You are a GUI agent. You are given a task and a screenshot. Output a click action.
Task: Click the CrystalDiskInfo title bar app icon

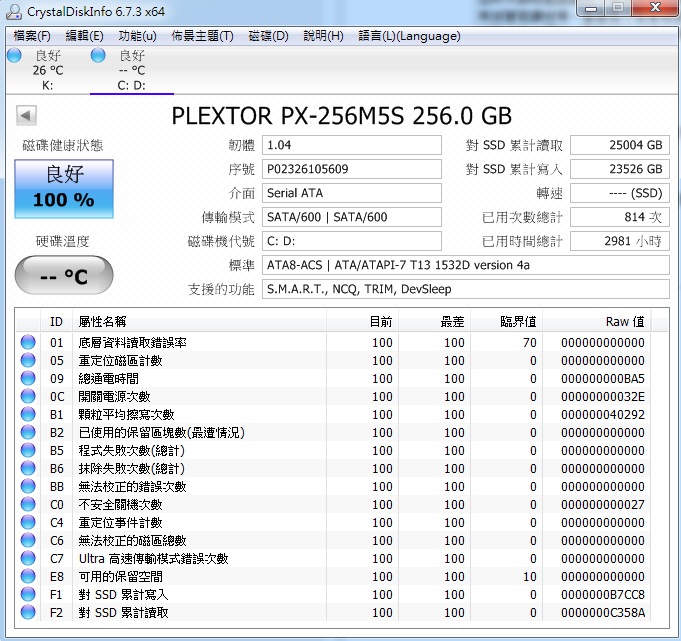pyautogui.click(x=13, y=11)
